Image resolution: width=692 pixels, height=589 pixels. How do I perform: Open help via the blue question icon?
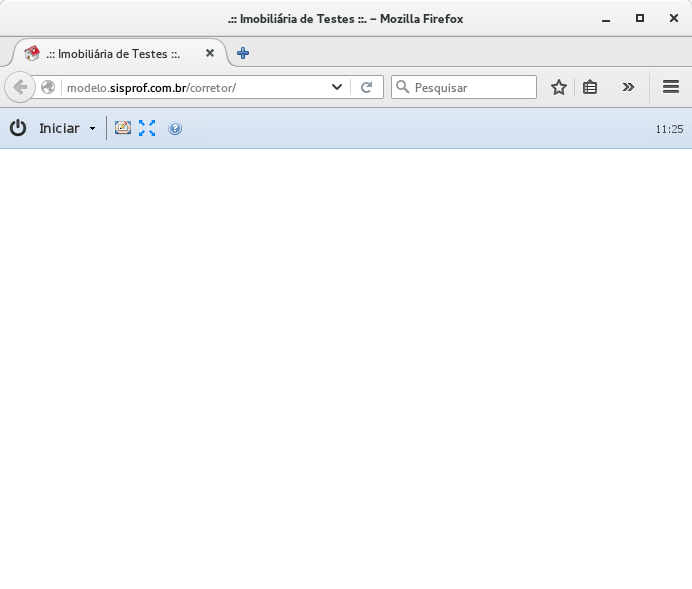(x=175, y=128)
